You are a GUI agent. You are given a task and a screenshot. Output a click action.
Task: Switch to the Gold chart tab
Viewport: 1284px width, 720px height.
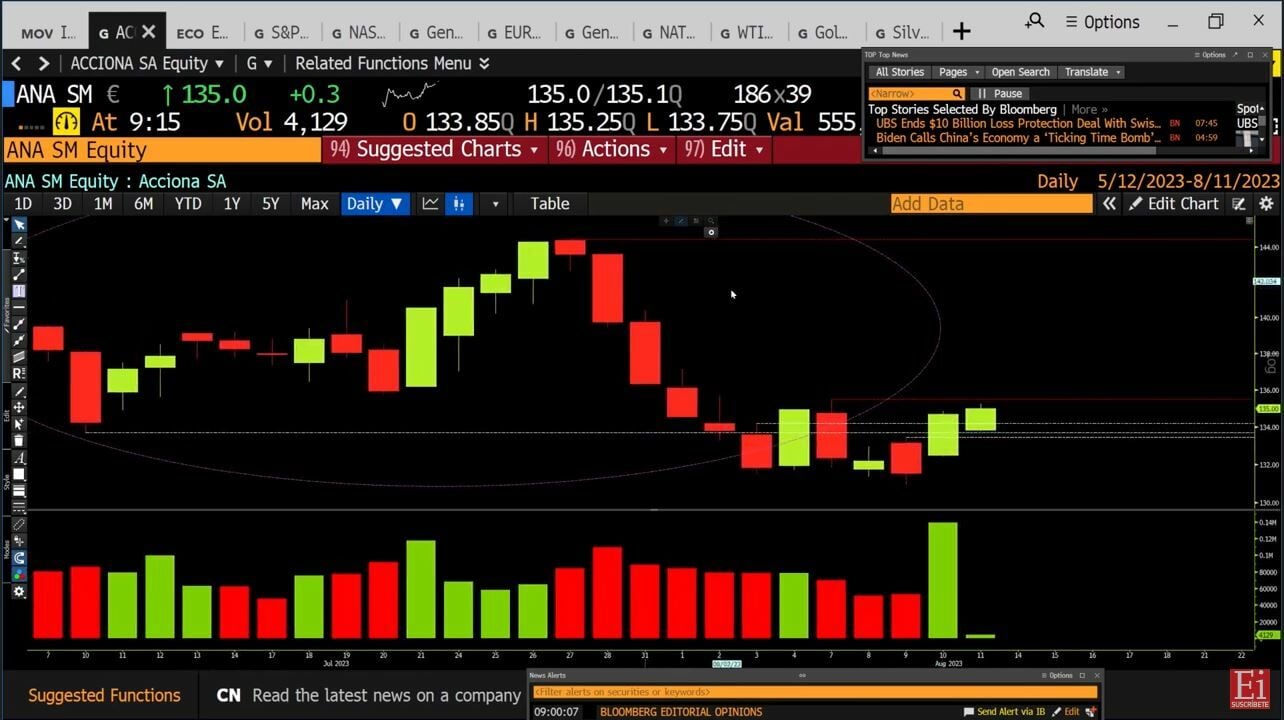[825, 33]
